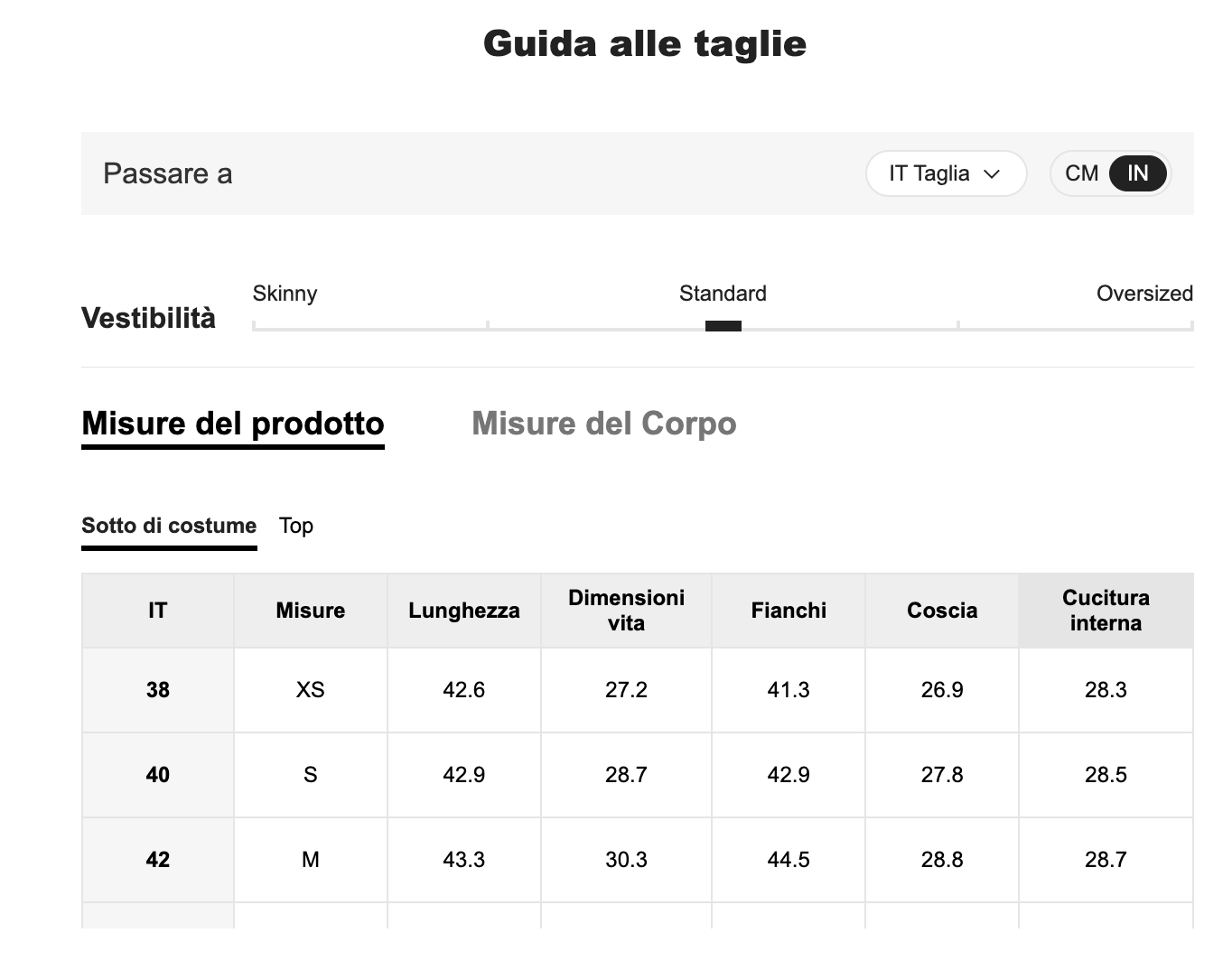
Task: Click the chevron arrow beside IT Taglia
Action: (x=992, y=174)
